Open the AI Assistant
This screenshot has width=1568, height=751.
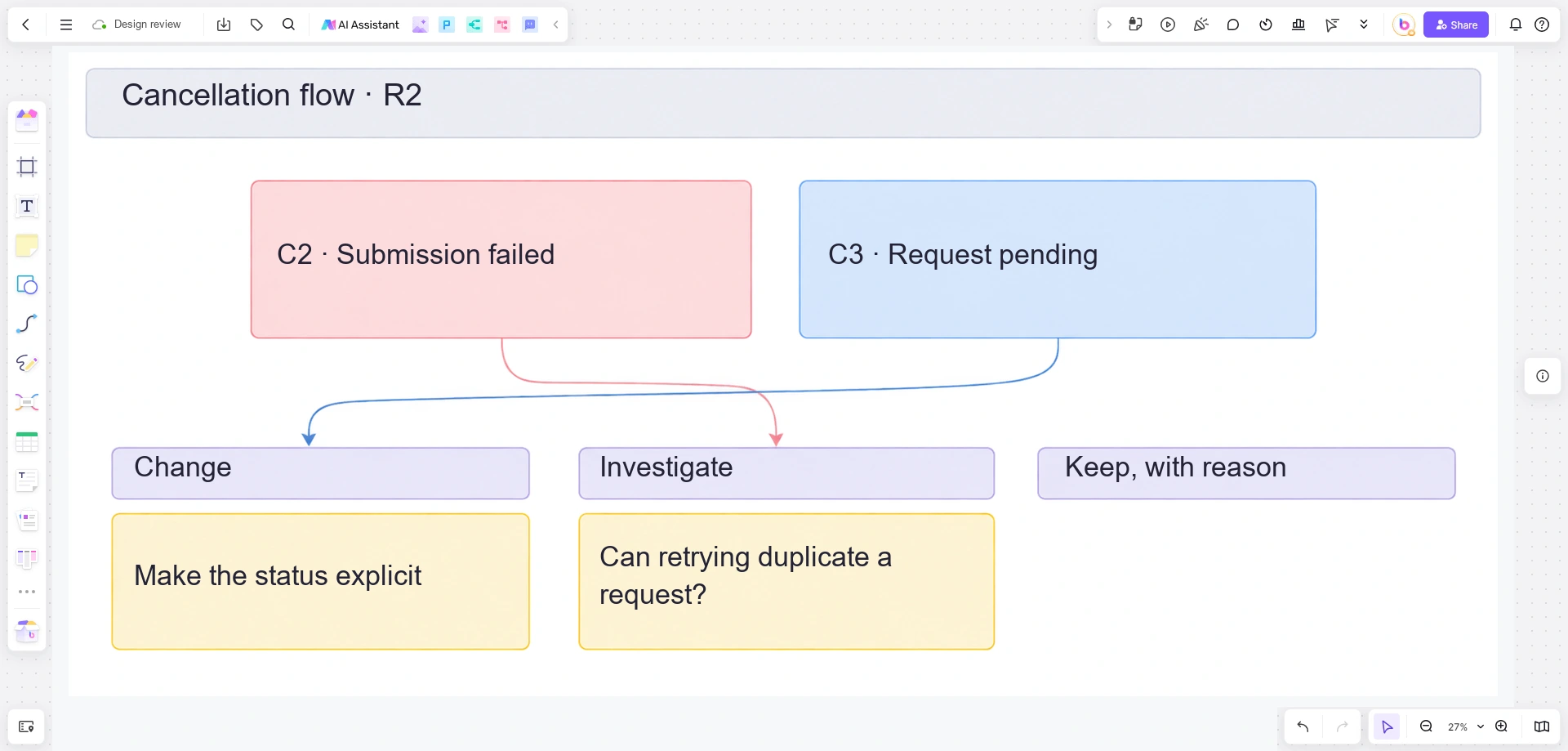(x=360, y=25)
